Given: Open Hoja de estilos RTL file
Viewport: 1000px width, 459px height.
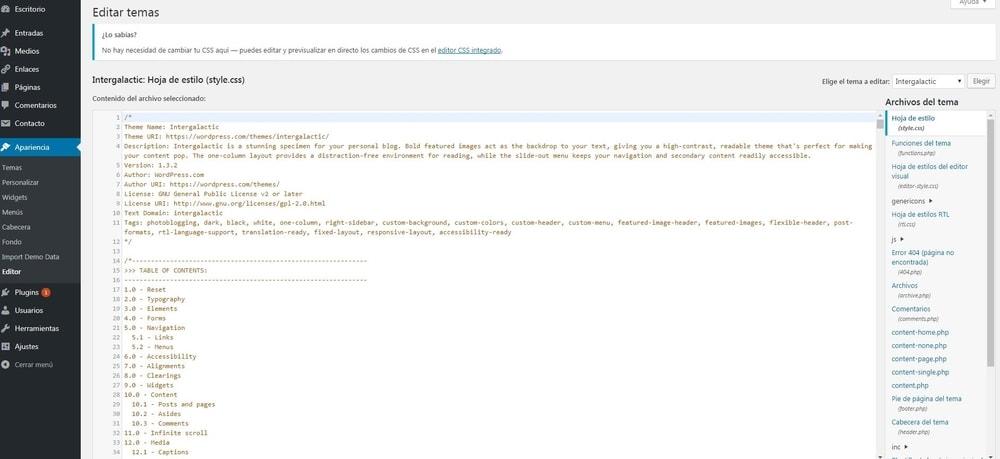Looking at the screenshot, I should coord(920,219).
